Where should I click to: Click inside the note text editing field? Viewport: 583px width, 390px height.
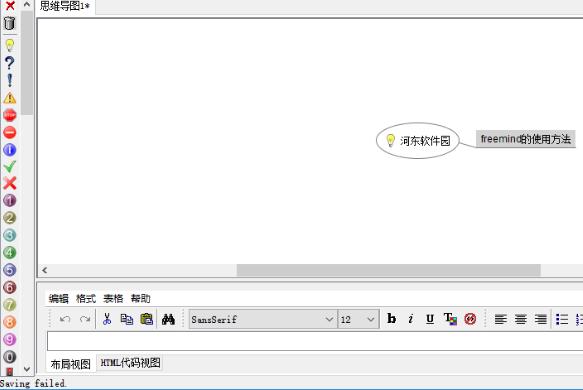[315, 341]
